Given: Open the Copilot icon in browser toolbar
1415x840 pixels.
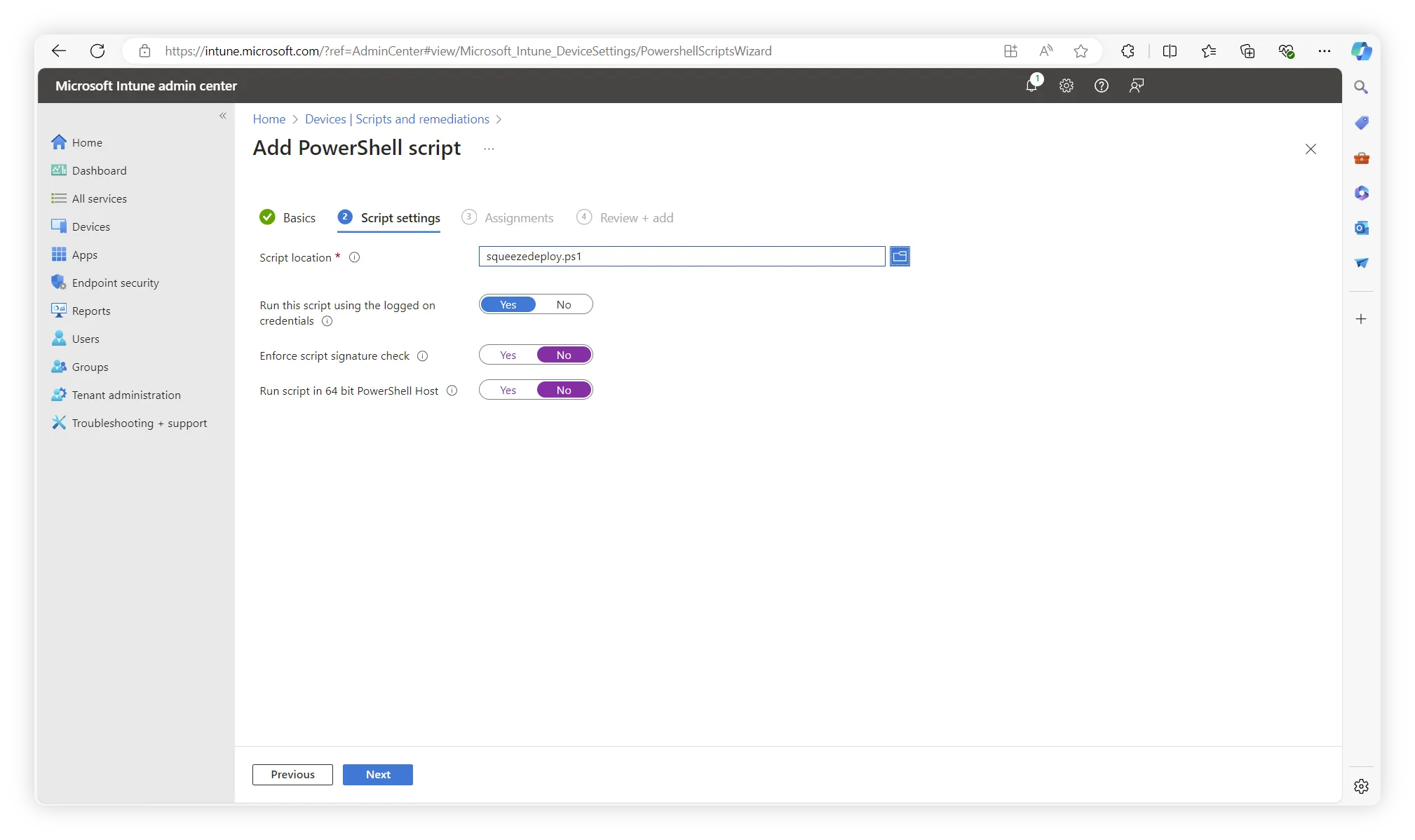Looking at the screenshot, I should point(1361,51).
